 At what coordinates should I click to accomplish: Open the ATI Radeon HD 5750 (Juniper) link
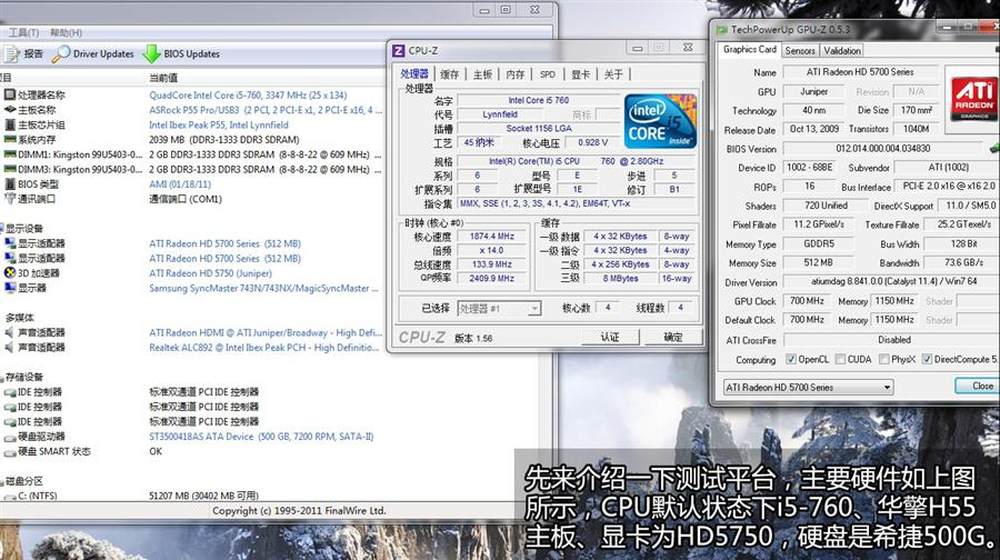tap(210, 274)
